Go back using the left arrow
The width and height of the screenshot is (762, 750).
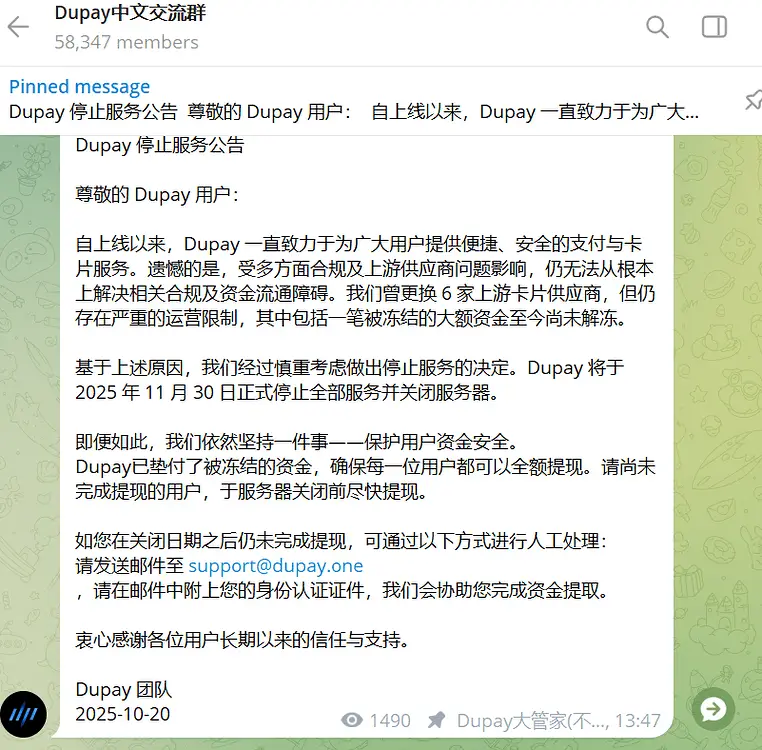(x=18, y=27)
